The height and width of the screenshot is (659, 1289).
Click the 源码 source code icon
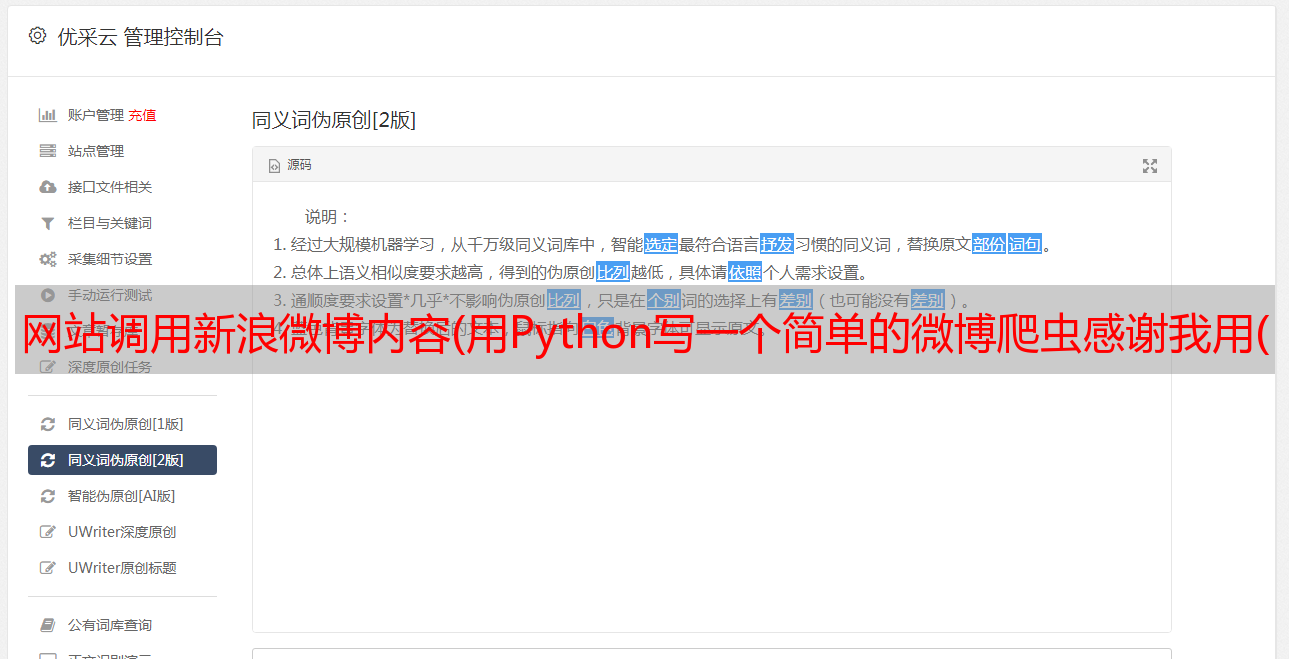pyautogui.click(x=274, y=166)
